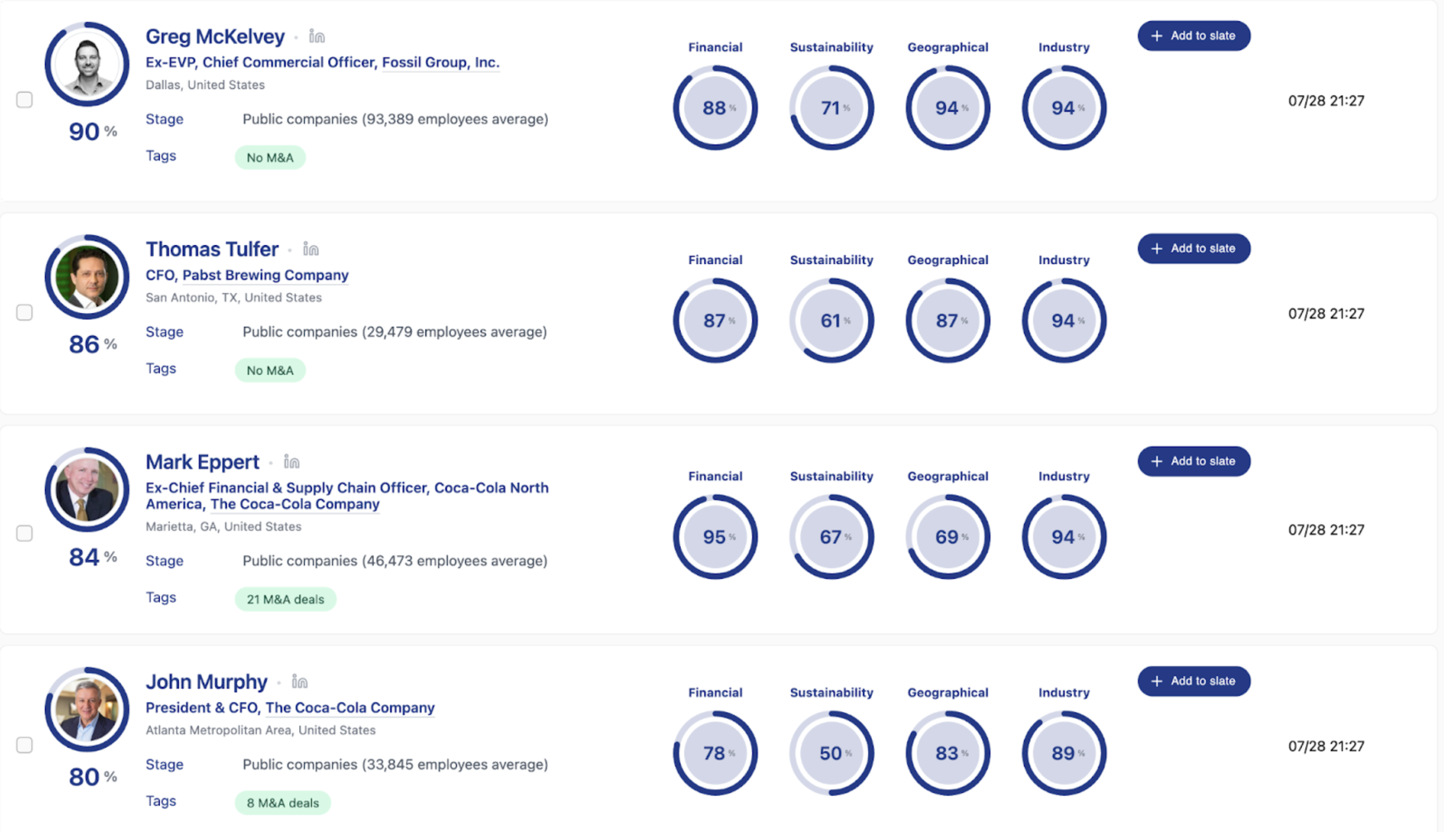The image size is (1444, 840).
Task: Open Thomas Tulfer's profile name link
Action: [x=212, y=249]
